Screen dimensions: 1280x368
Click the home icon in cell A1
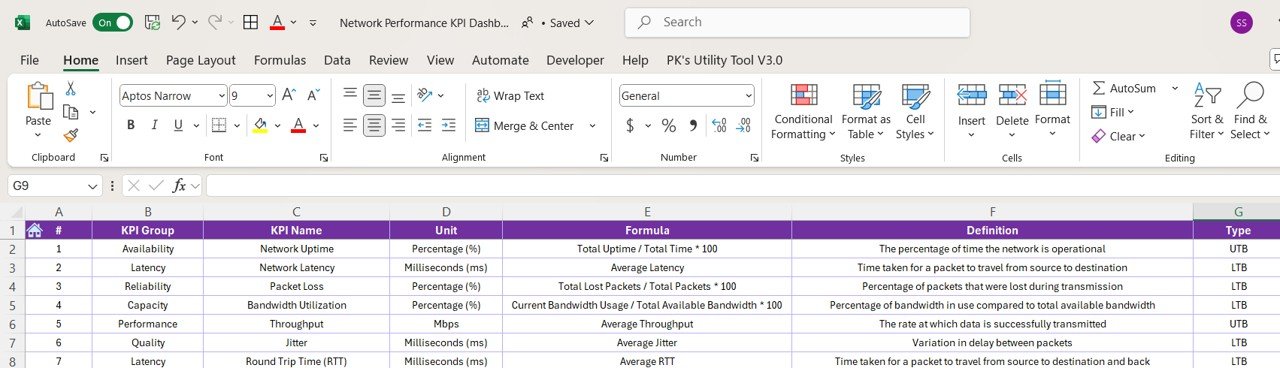(34, 230)
